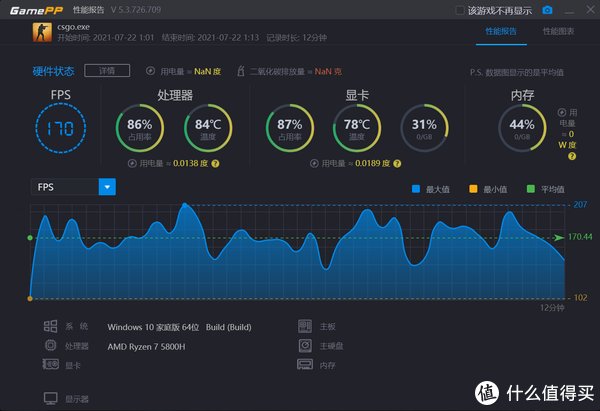Open hardware 详情 details button

point(107,71)
